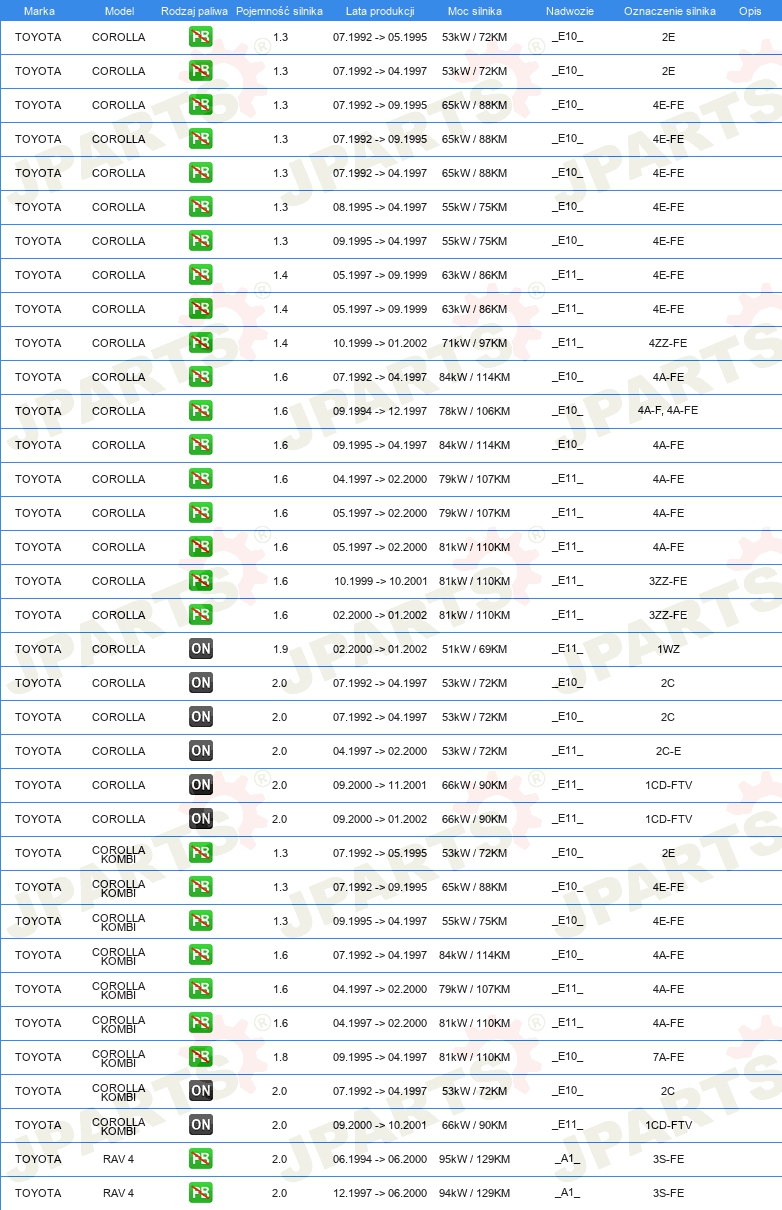The height and width of the screenshot is (1210, 782).
Task: Select the 1.8 engine capacity cell
Action: [280, 1057]
